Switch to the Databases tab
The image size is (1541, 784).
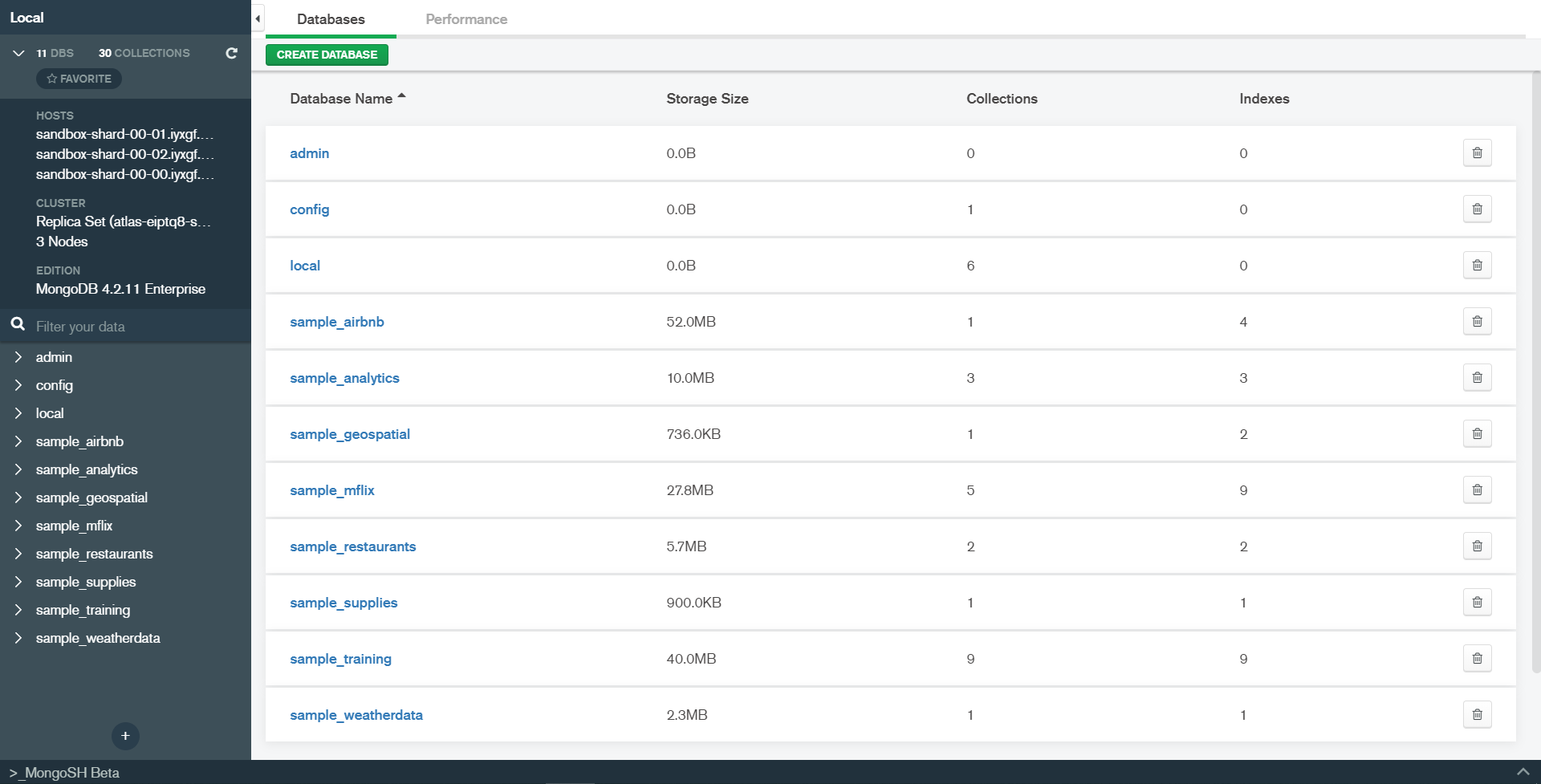(x=331, y=19)
